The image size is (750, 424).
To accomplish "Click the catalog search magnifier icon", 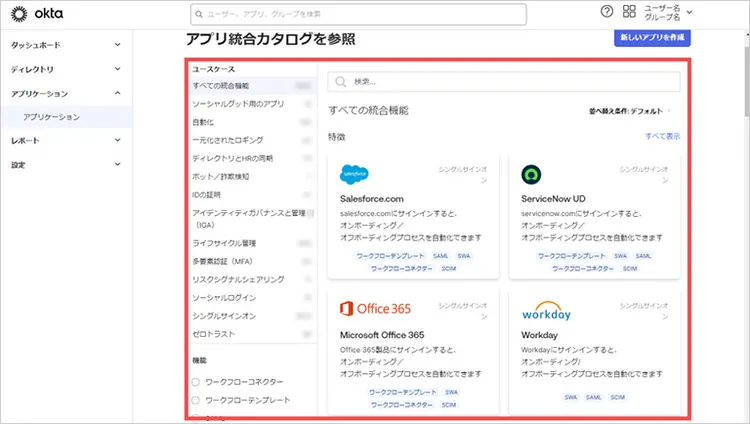I will click(341, 82).
